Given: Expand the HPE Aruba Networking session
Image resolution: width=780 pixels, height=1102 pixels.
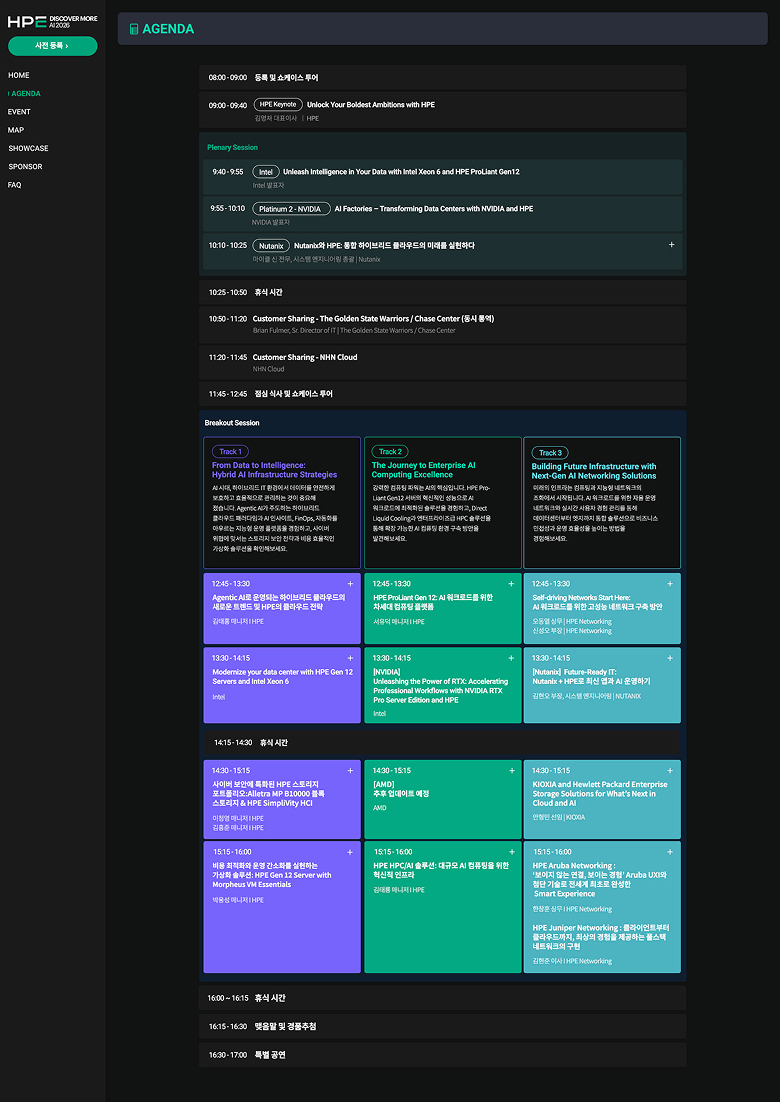Looking at the screenshot, I should tap(670, 852).
